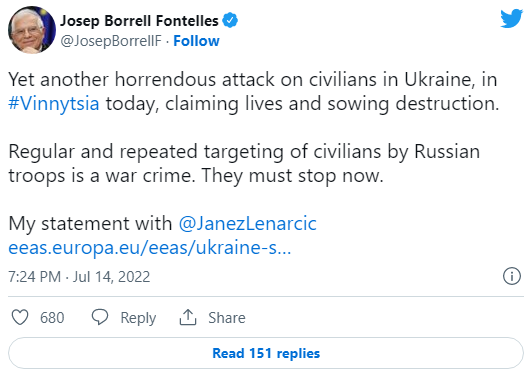Open the #Vinnytsia hashtag
This screenshot has width=529, height=378.
coord(54,103)
